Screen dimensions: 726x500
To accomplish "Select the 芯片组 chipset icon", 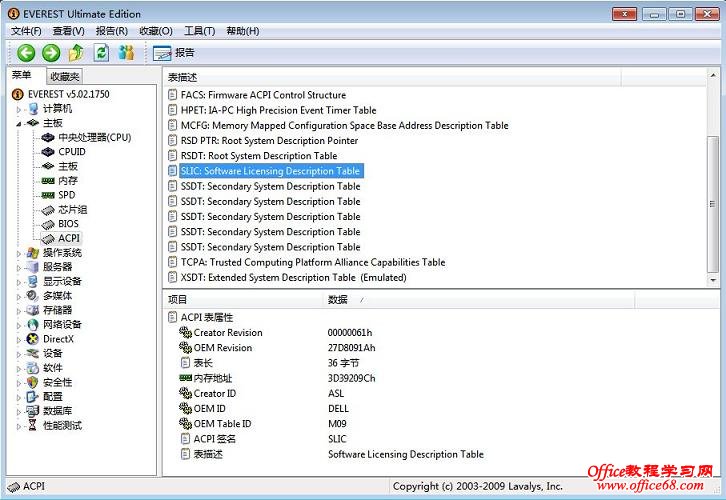I will tap(48, 210).
